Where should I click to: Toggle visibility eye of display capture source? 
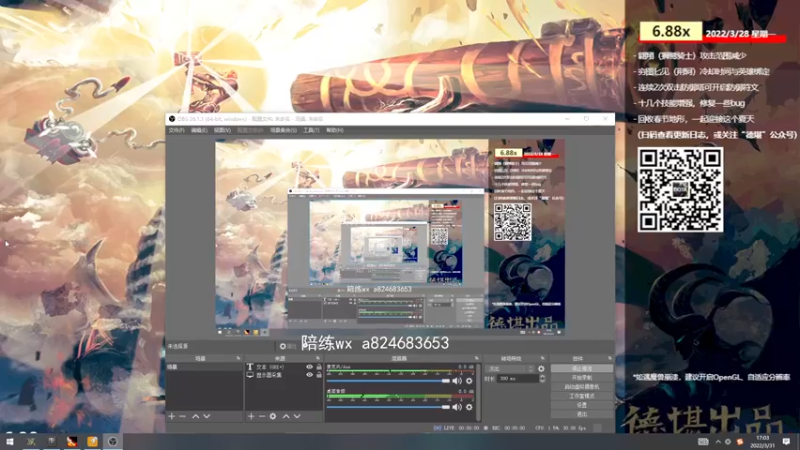click(x=309, y=374)
